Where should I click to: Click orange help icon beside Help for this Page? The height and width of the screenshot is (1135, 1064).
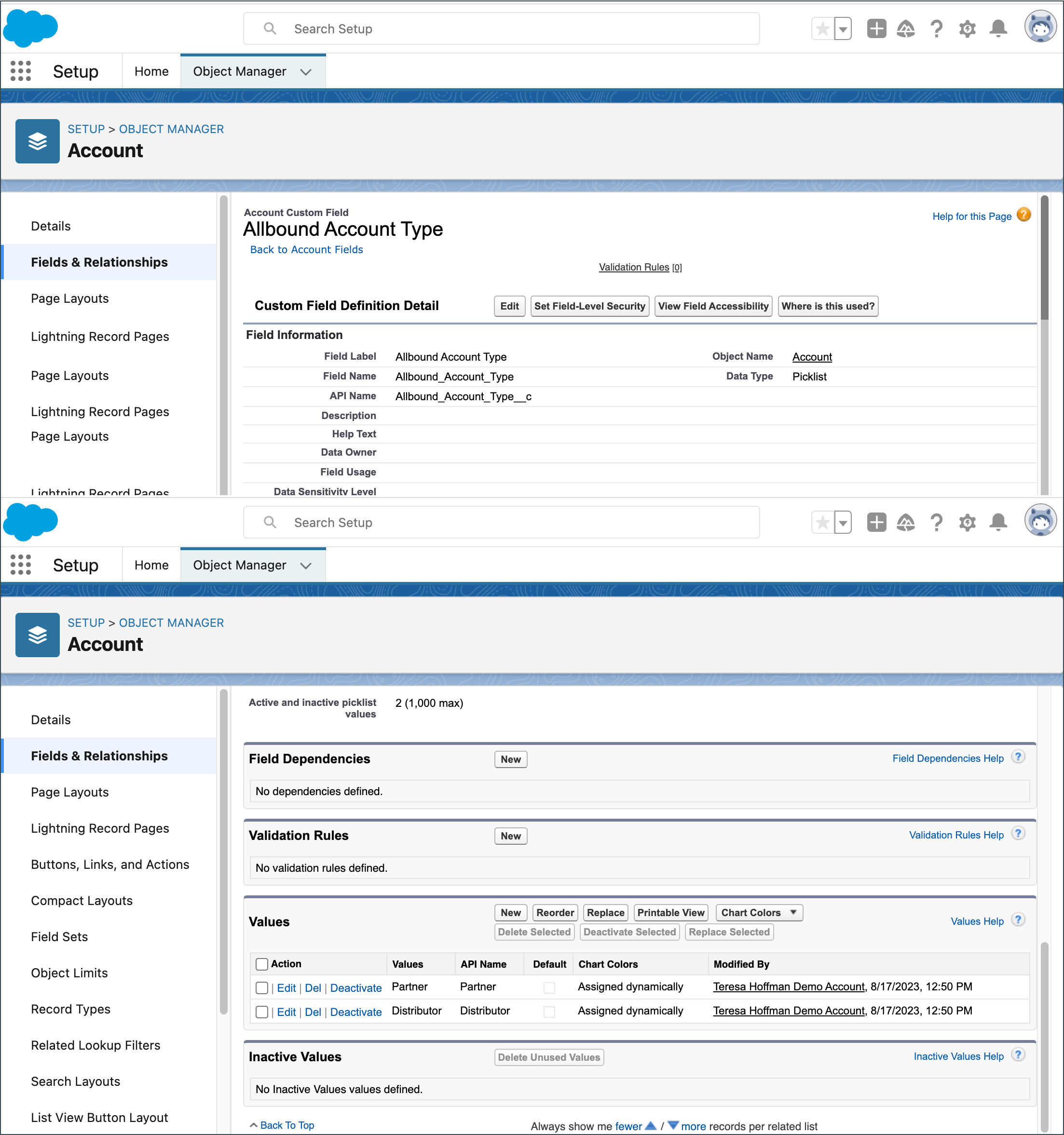pos(1023,215)
